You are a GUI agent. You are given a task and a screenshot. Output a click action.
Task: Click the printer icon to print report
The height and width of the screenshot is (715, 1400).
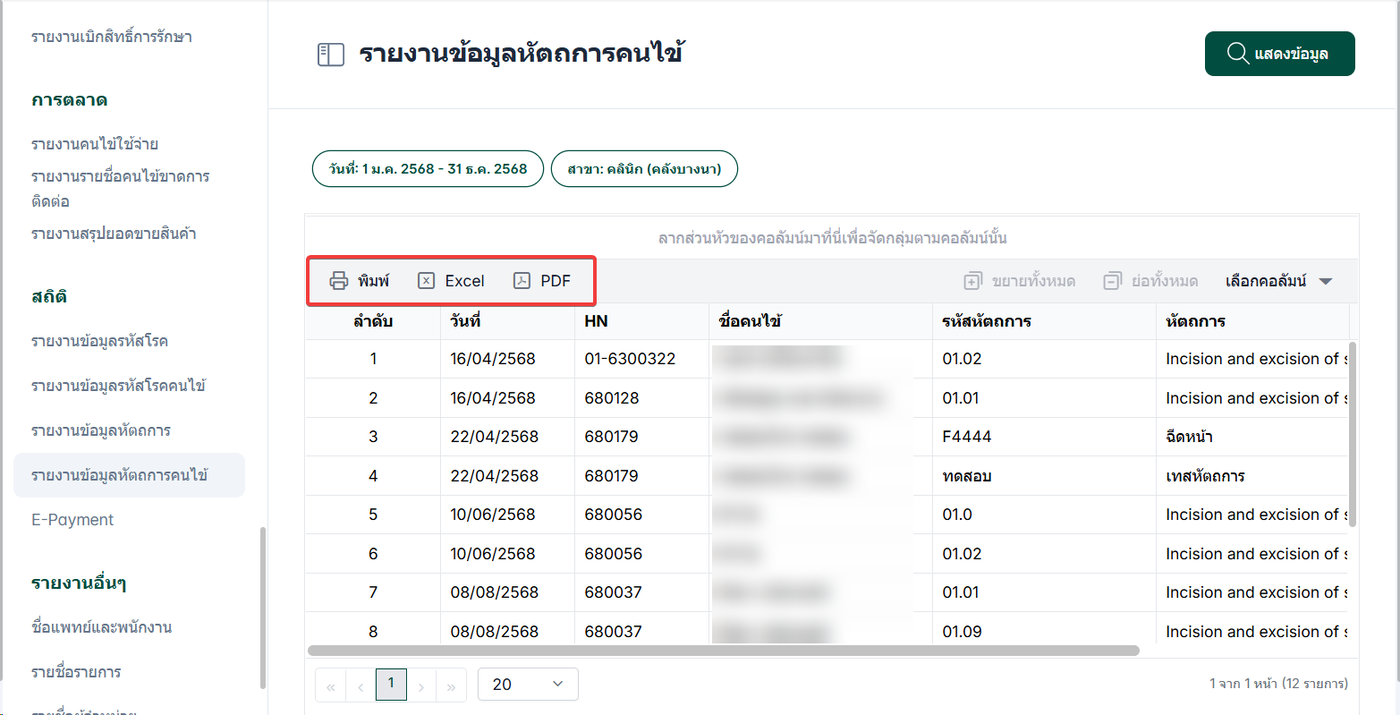339,281
